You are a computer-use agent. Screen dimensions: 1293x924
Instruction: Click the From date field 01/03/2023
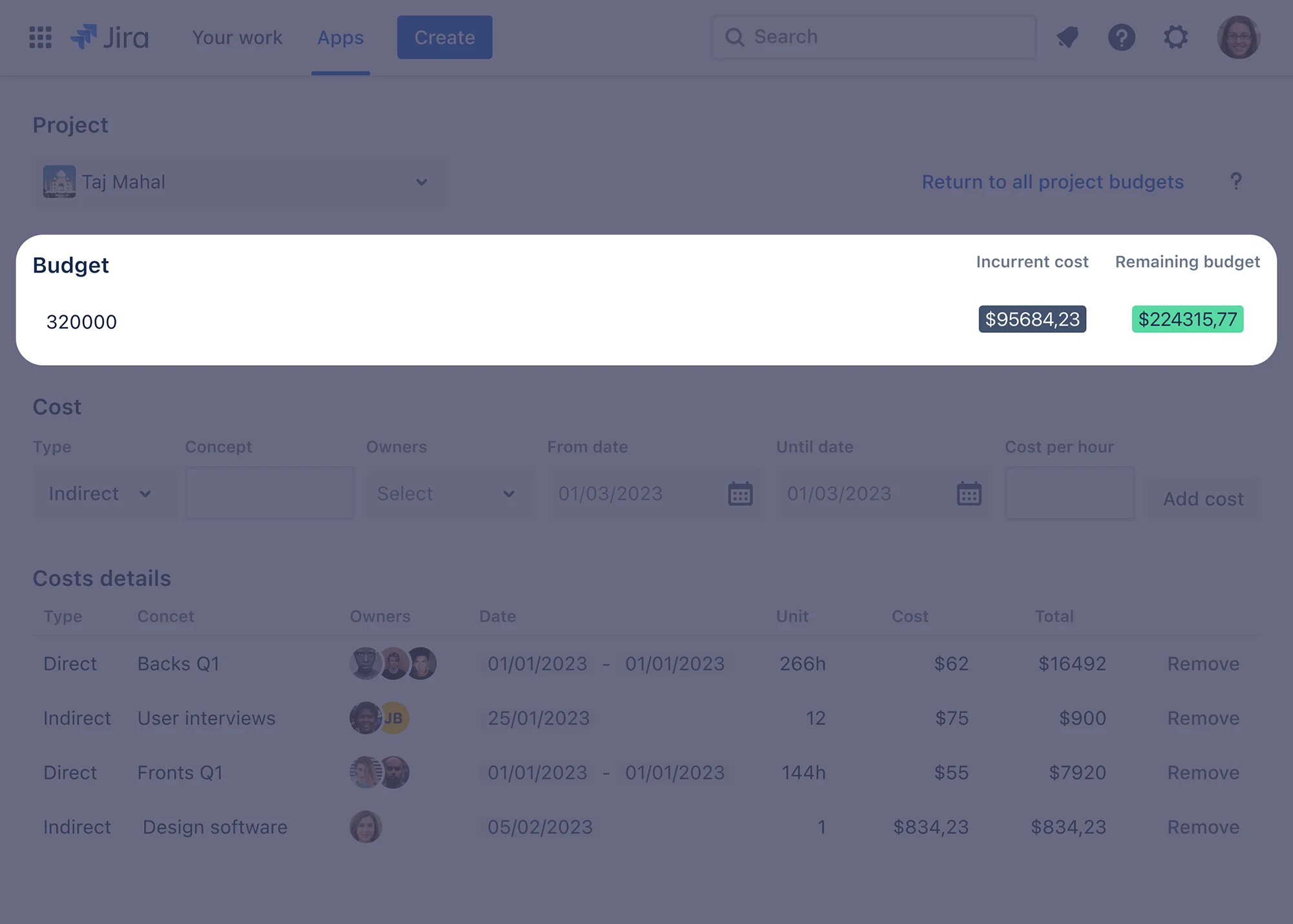point(655,494)
